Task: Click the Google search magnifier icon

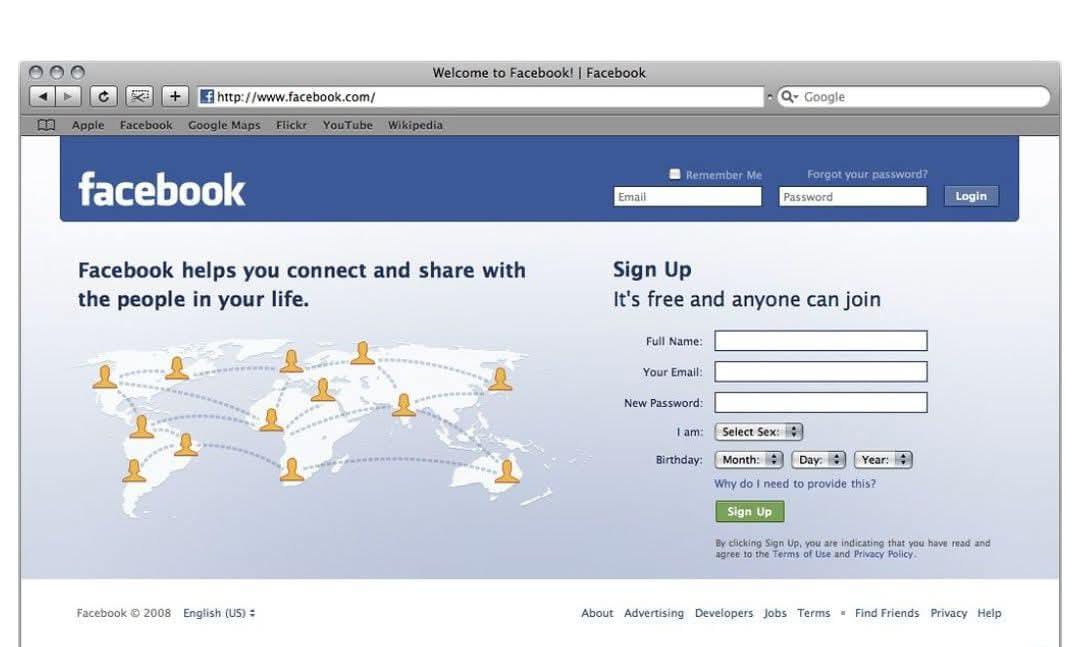Action: (x=789, y=96)
